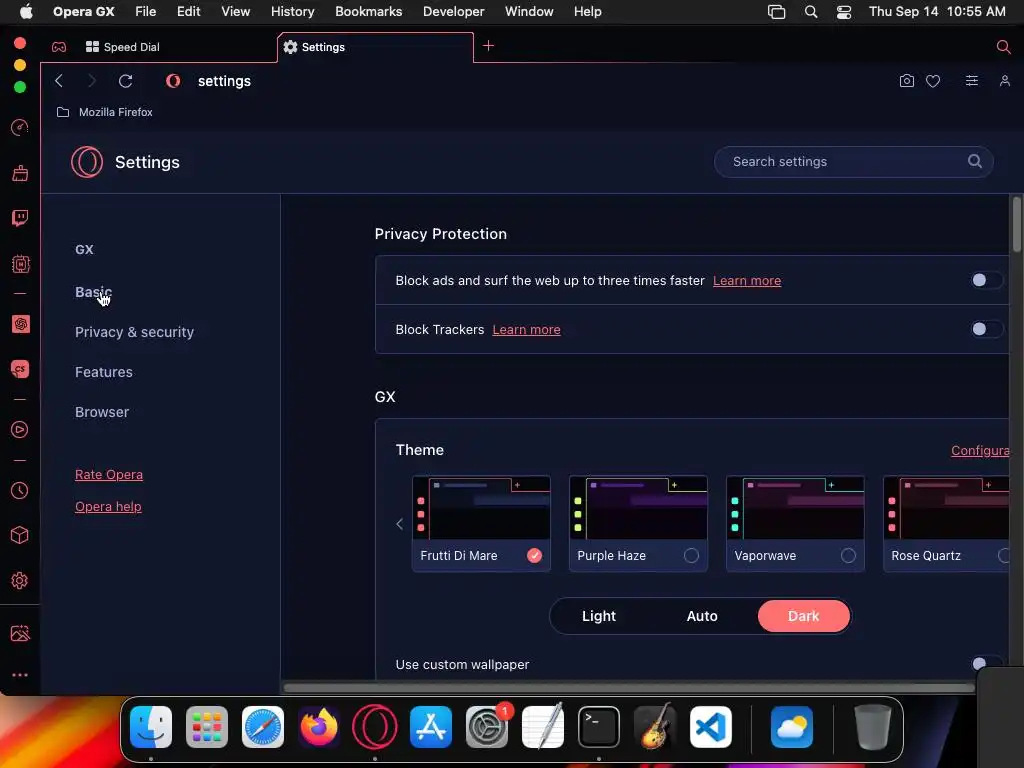Open Spotlight search in menu bar

coord(811,12)
